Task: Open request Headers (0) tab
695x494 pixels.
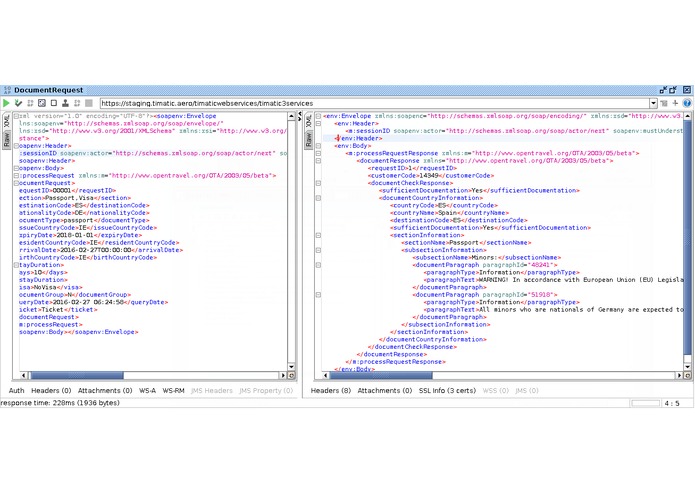Action: pyautogui.click(x=51, y=390)
